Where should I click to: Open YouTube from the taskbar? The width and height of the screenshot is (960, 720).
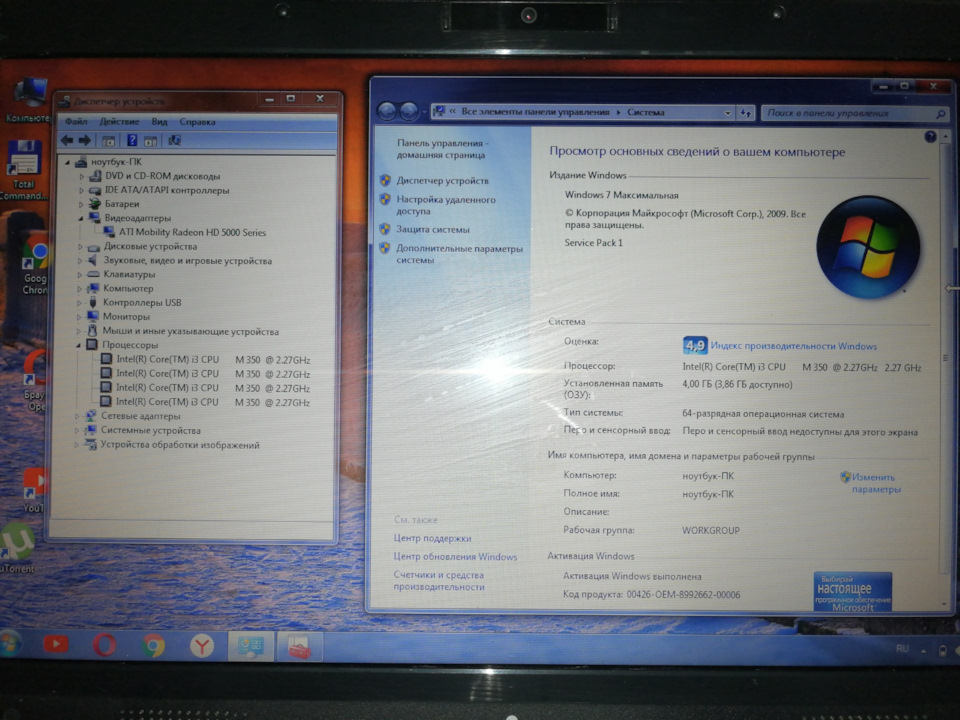tap(56, 644)
